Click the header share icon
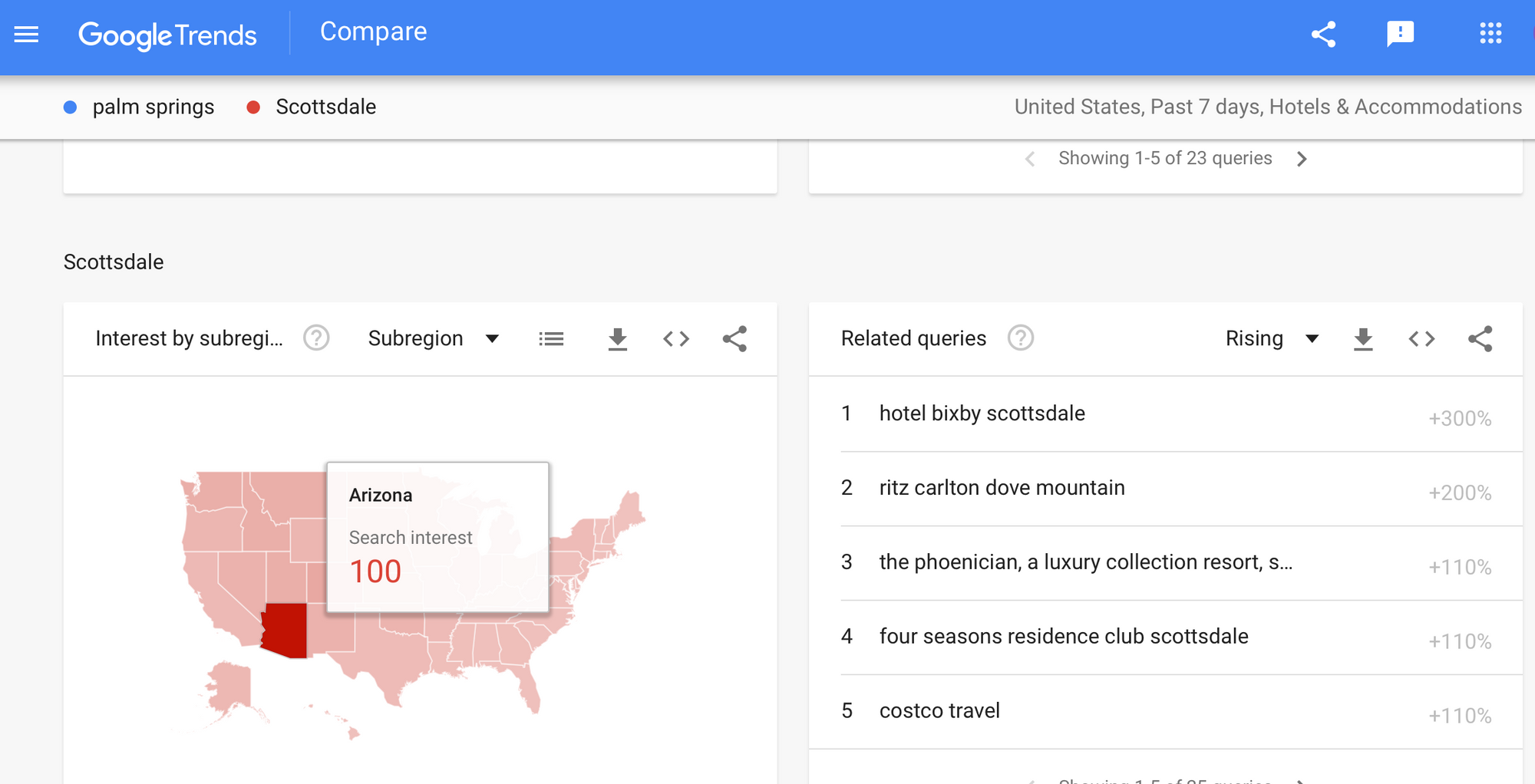1535x784 pixels. [x=1323, y=35]
